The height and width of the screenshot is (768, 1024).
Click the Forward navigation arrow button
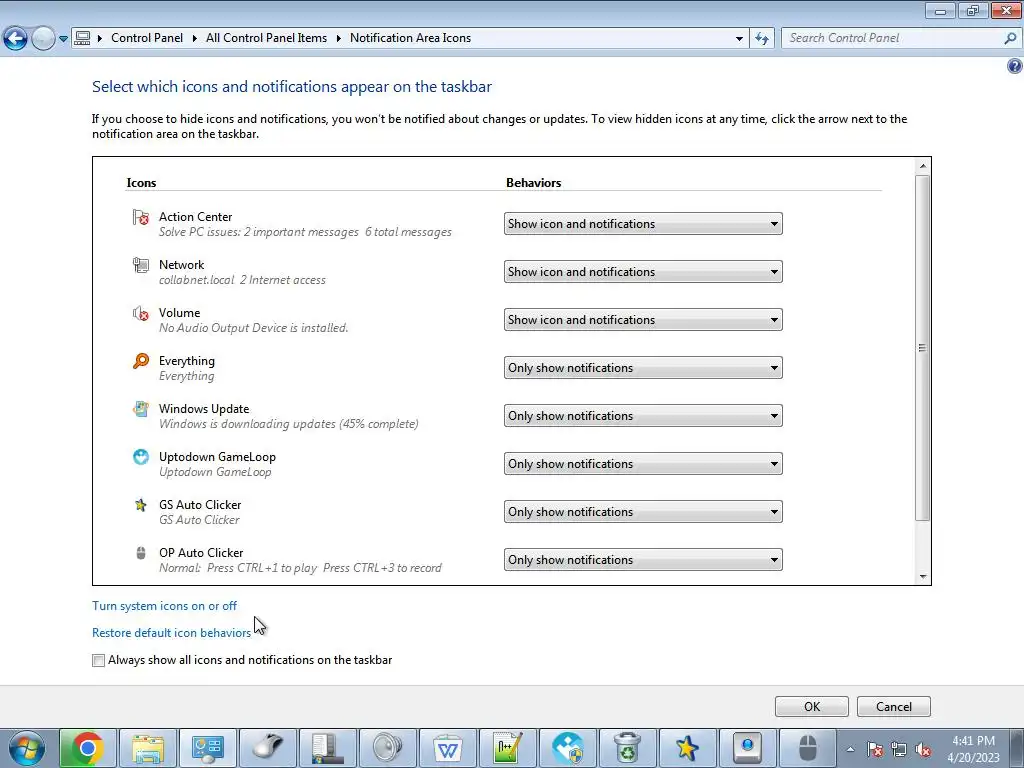(43, 39)
